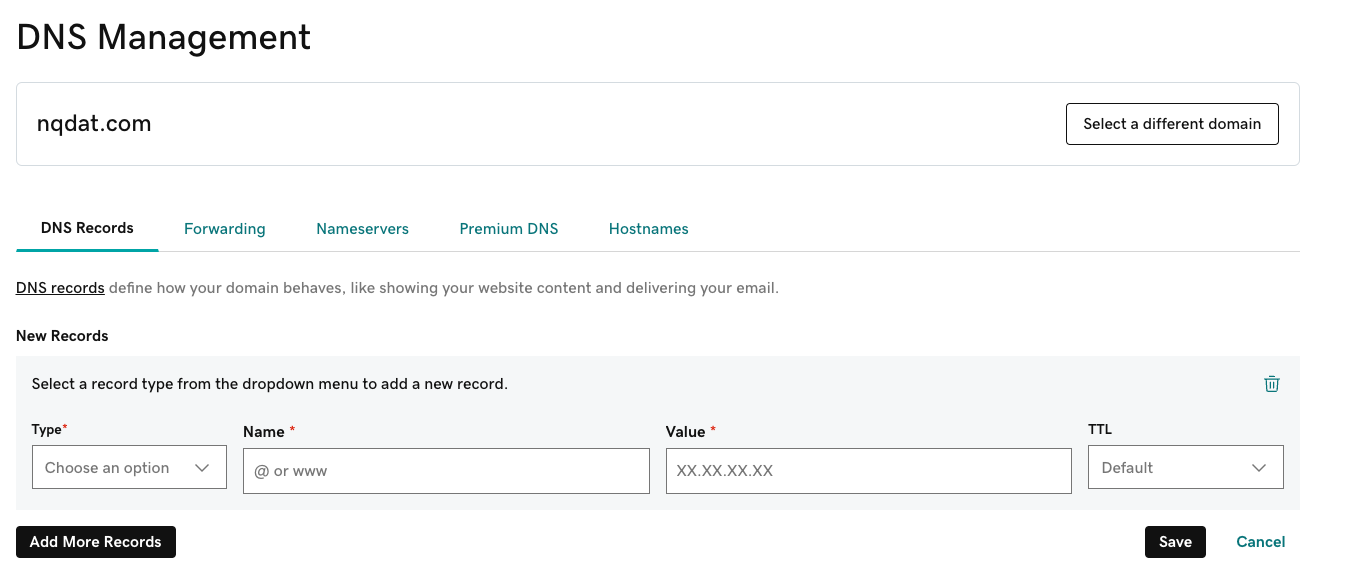Select the Premium DNS tab
The image size is (1360, 586).
[509, 229]
